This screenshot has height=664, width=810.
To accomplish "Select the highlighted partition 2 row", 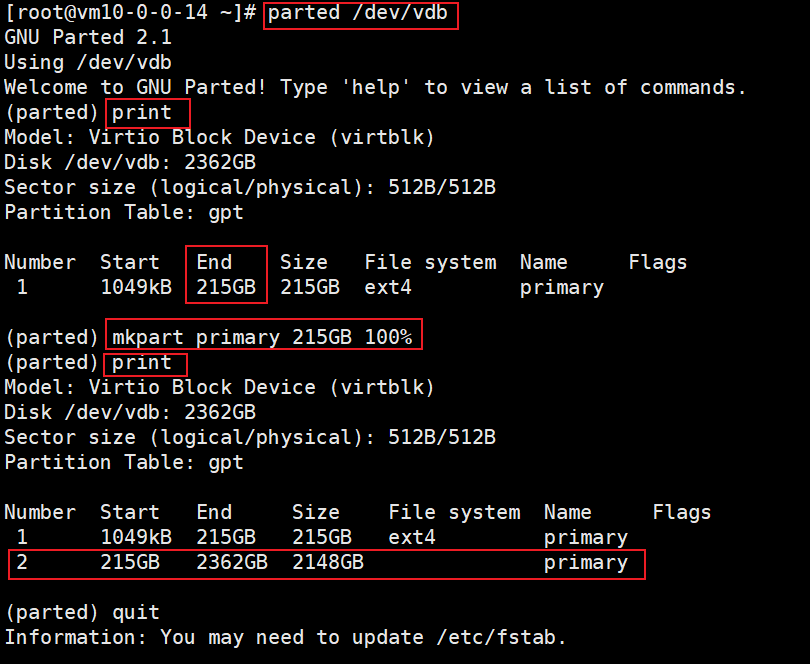I will pos(326,564).
